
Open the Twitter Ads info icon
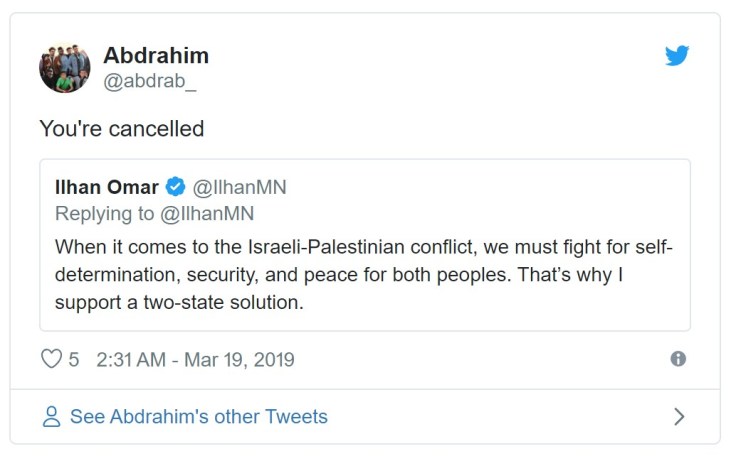(x=678, y=359)
